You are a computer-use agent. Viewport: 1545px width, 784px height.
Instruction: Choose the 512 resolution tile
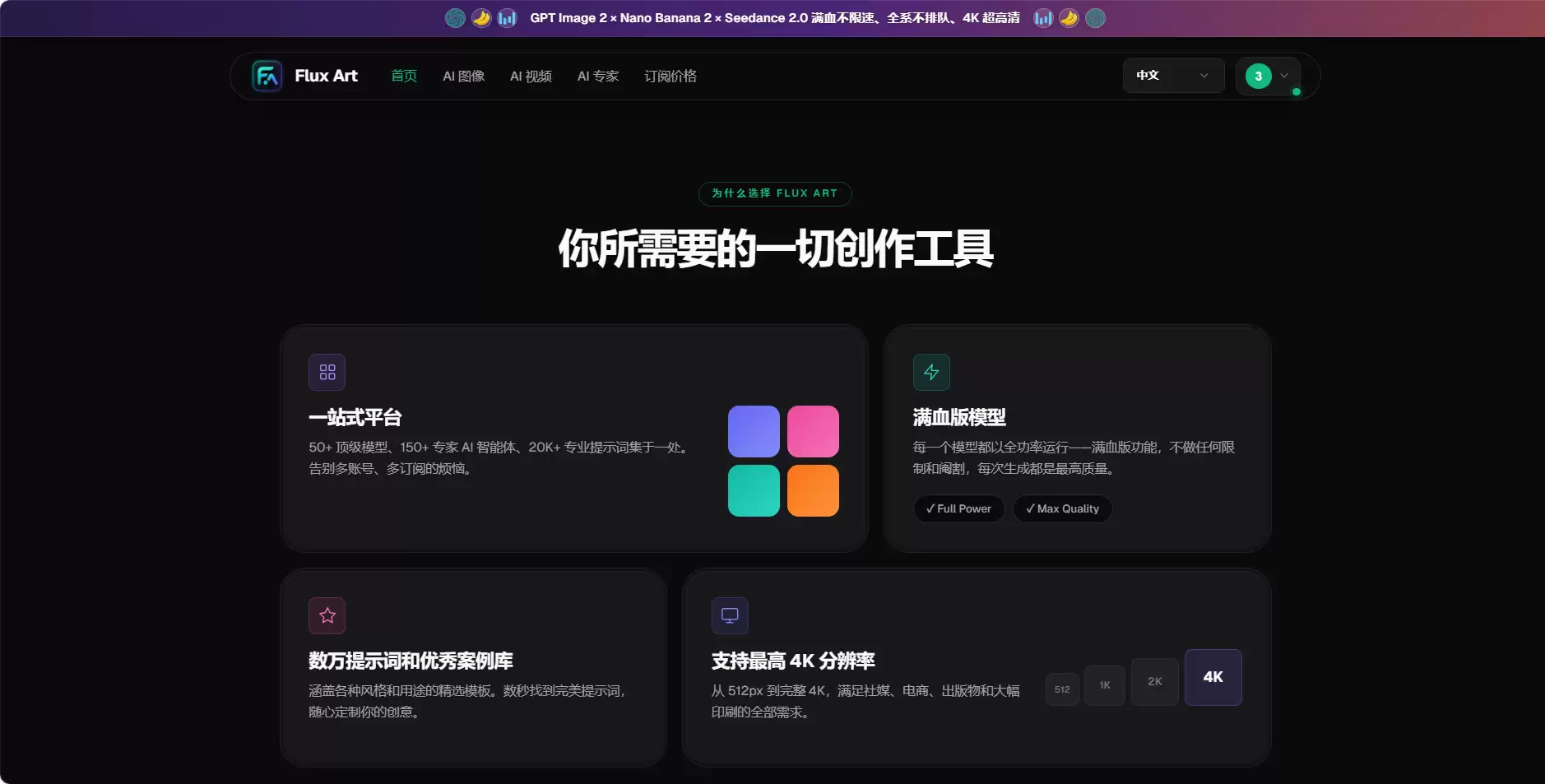coord(1062,689)
